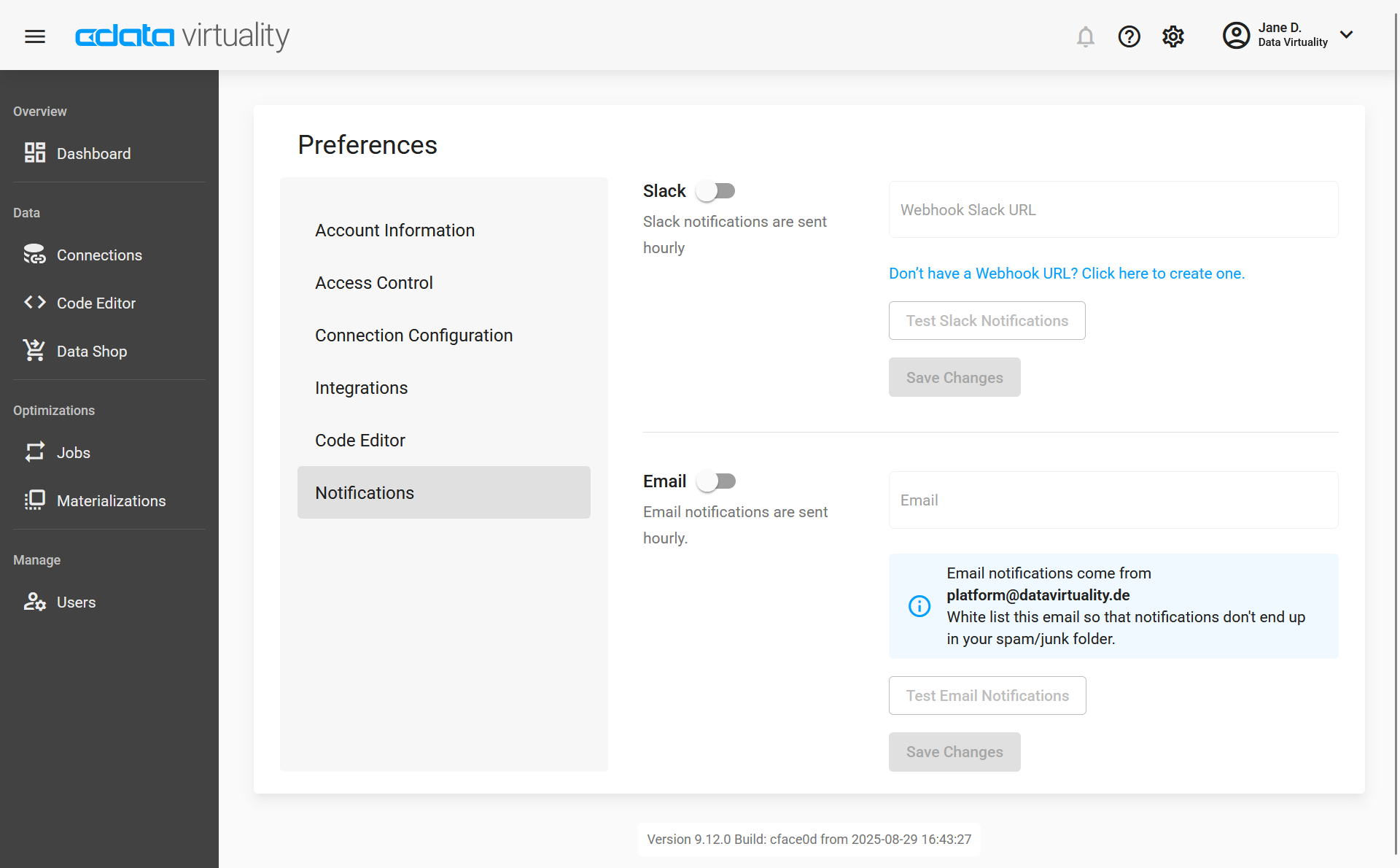Open the Integrations preferences section
Image resolution: width=1400 pixels, height=868 pixels.
[361, 387]
